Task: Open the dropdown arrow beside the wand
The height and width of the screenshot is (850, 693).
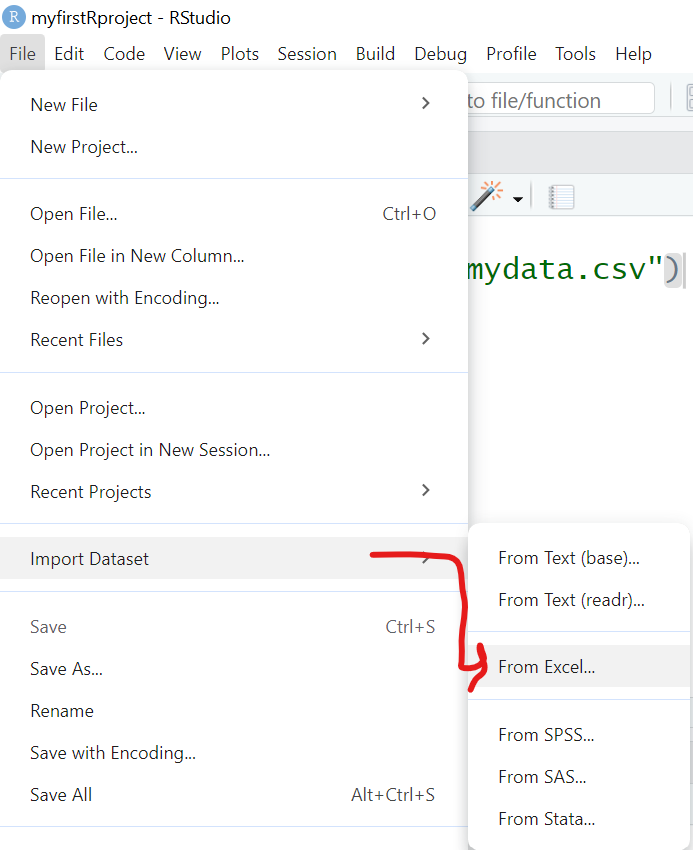Action: pos(518,199)
